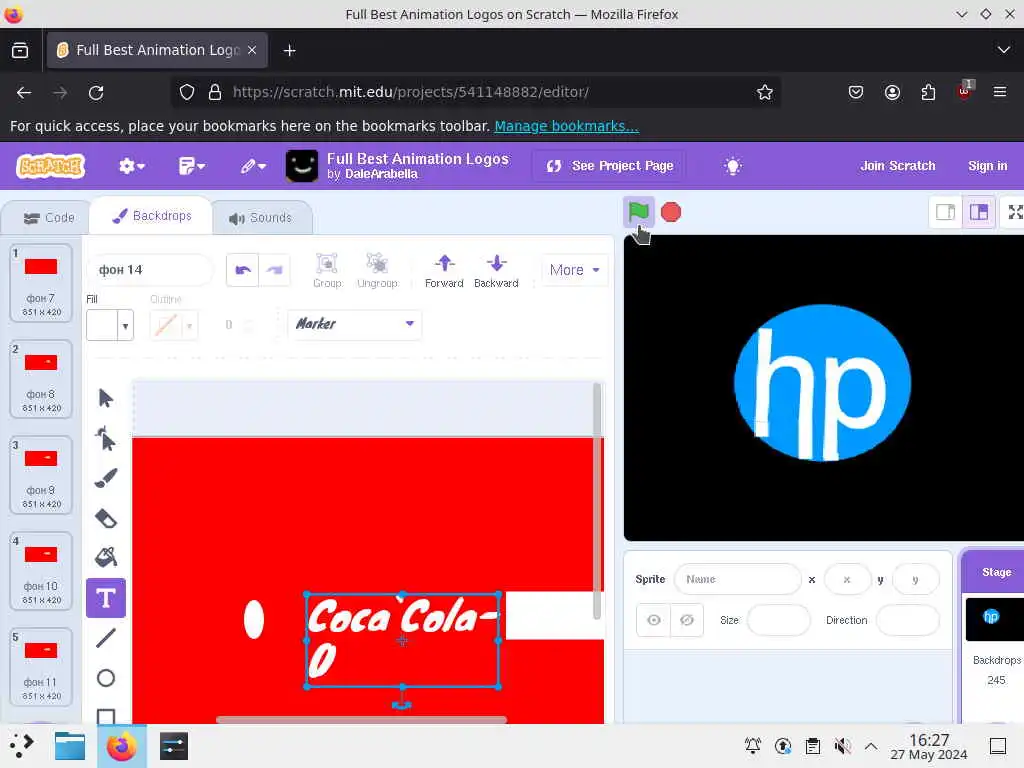
Task: Open the Marker font dropdown
Action: tap(355, 324)
